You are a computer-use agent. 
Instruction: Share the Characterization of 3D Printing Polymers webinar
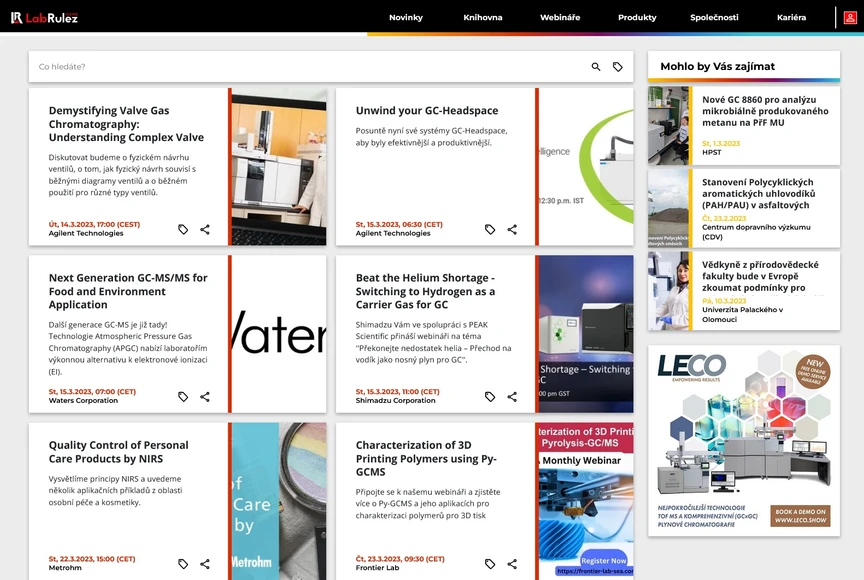(512, 563)
